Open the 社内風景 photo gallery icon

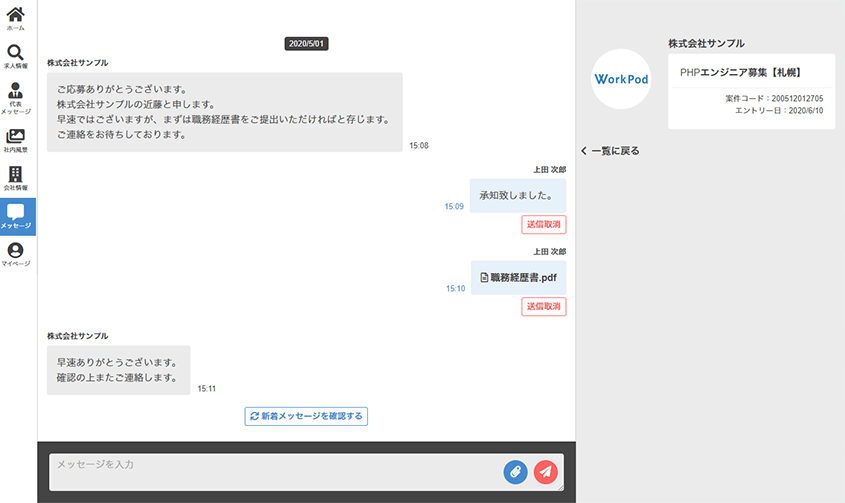(16, 139)
